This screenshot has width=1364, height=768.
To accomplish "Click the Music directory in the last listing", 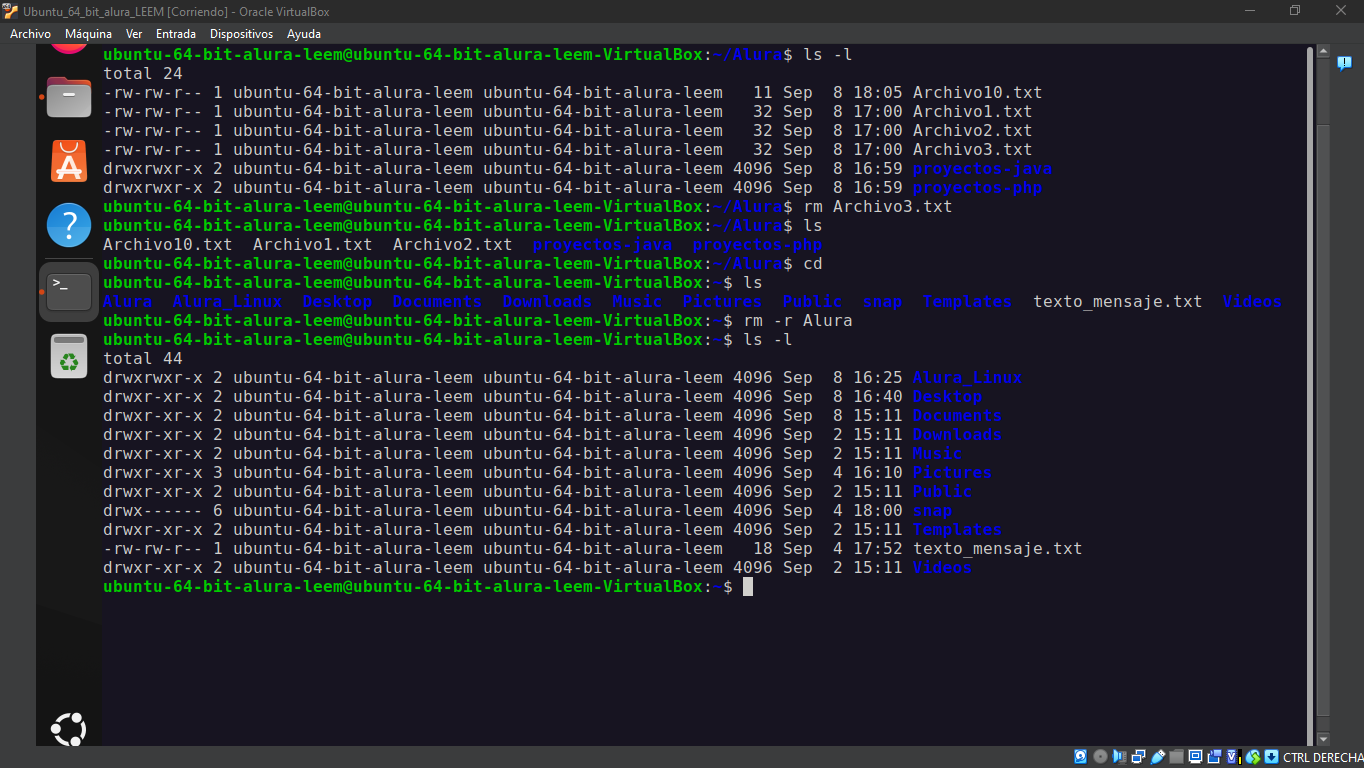I will point(937,453).
